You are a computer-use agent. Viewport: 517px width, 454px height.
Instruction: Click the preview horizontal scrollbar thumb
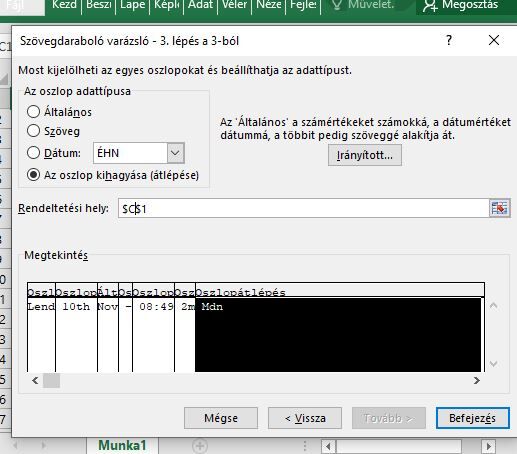[x=51, y=380]
